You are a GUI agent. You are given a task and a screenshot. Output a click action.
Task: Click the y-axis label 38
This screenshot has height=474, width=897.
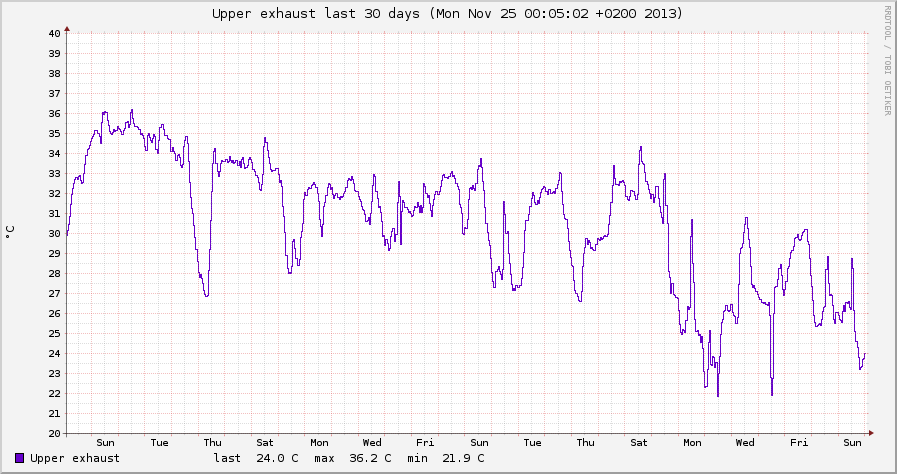pos(54,73)
